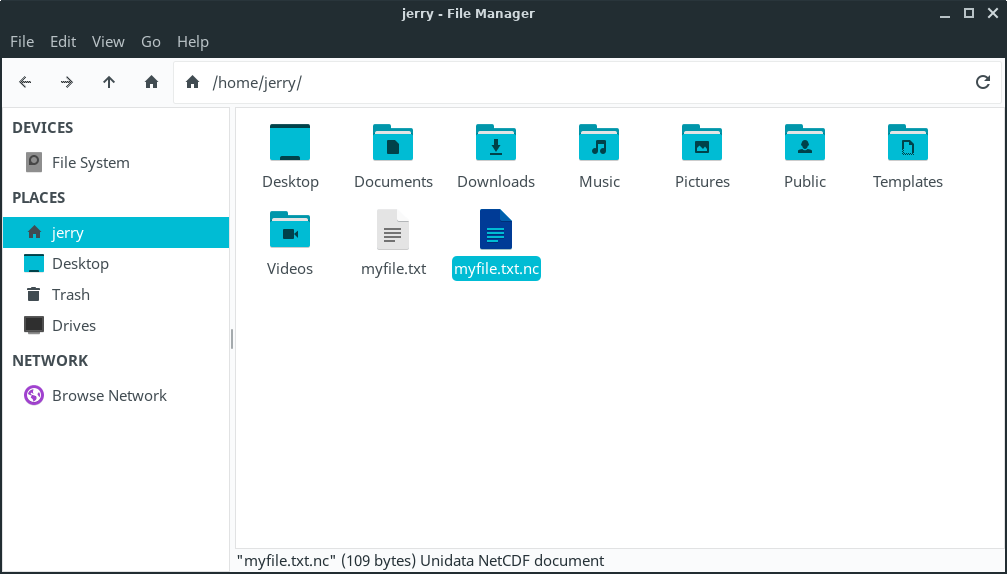The width and height of the screenshot is (1007, 574).
Task: Select the Pictures folder icon
Action: pyautogui.click(x=702, y=144)
